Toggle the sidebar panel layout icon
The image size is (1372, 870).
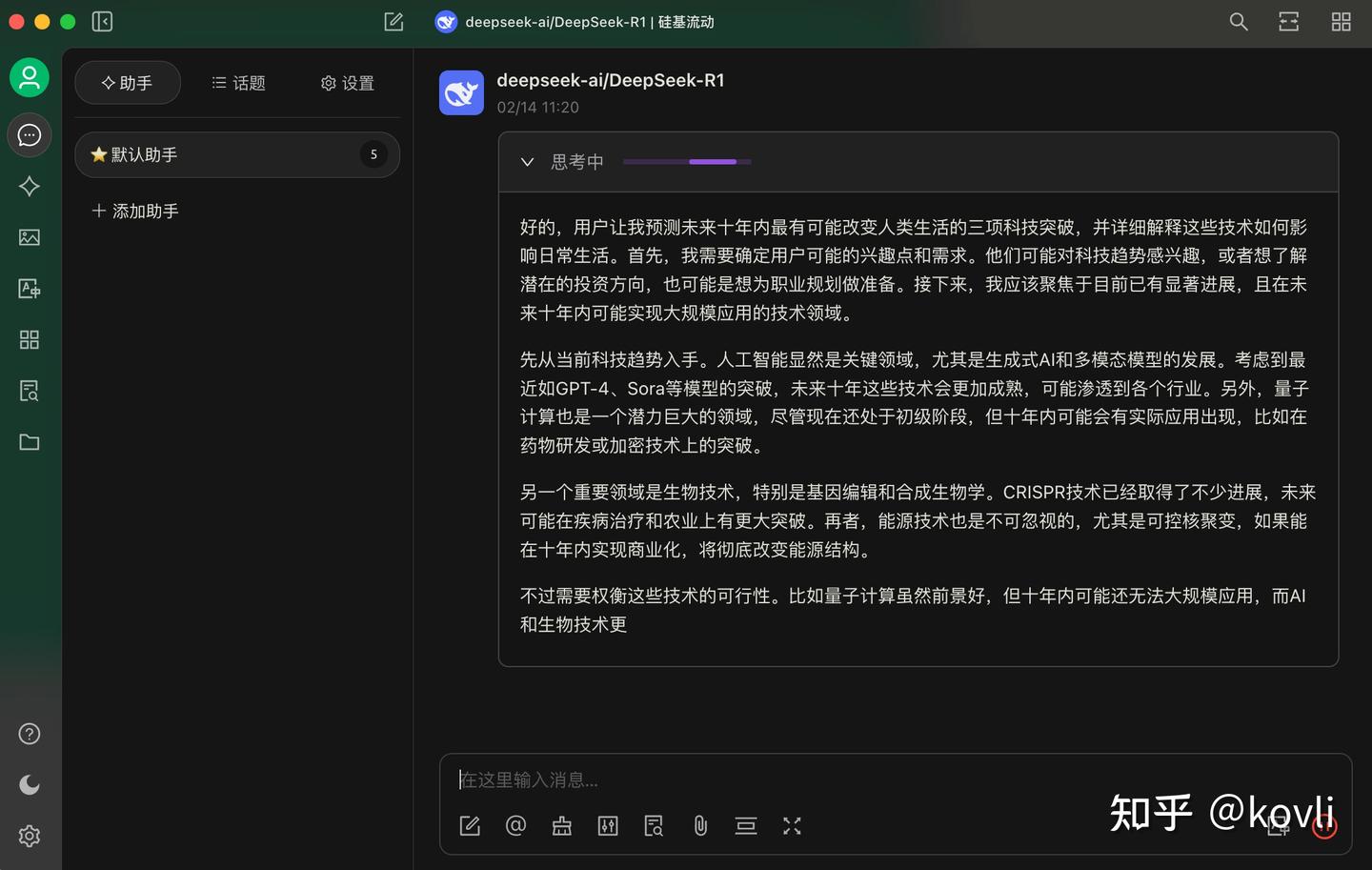102,21
